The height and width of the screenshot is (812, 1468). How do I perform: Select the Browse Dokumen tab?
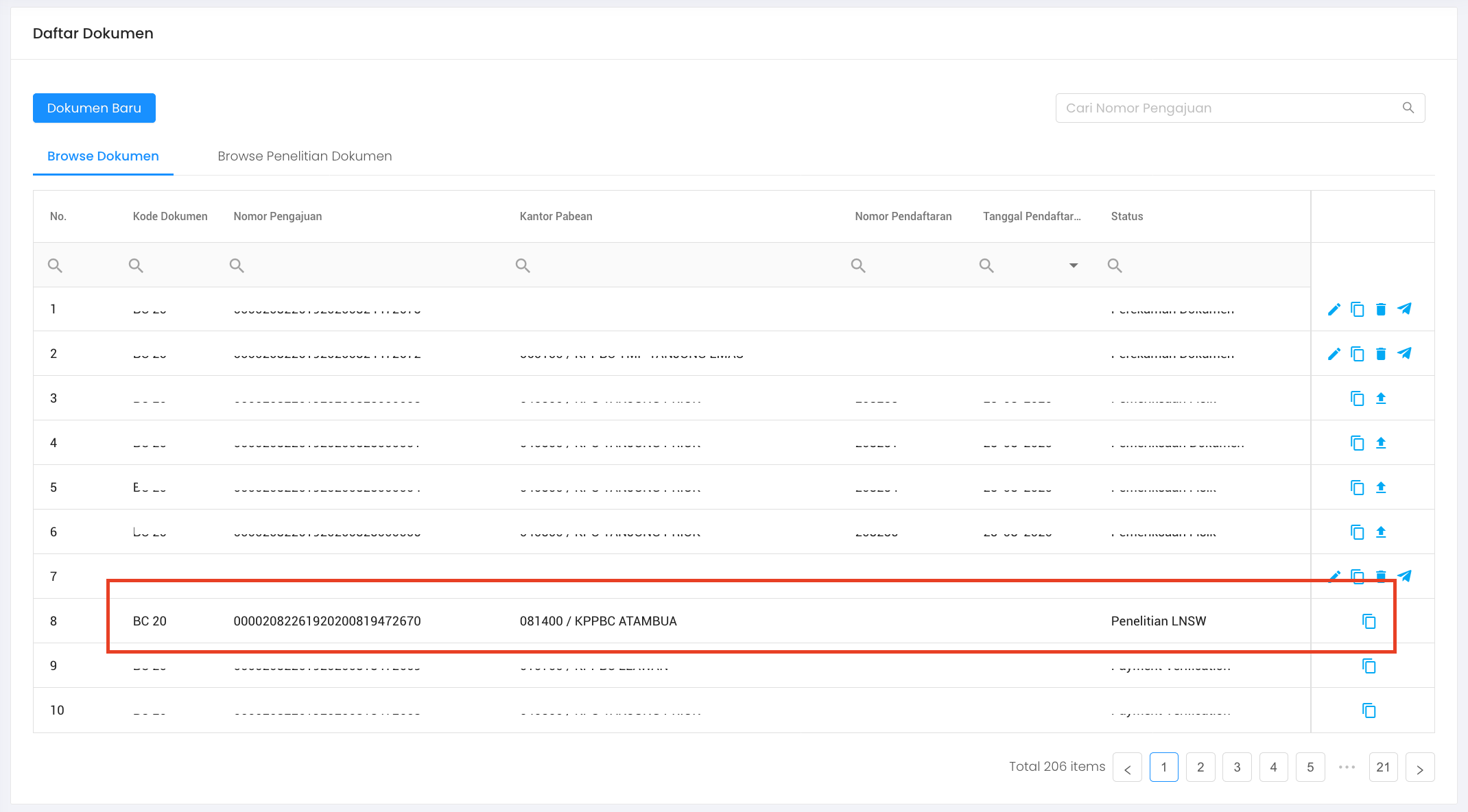pyautogui.click(x=103, y=156)
